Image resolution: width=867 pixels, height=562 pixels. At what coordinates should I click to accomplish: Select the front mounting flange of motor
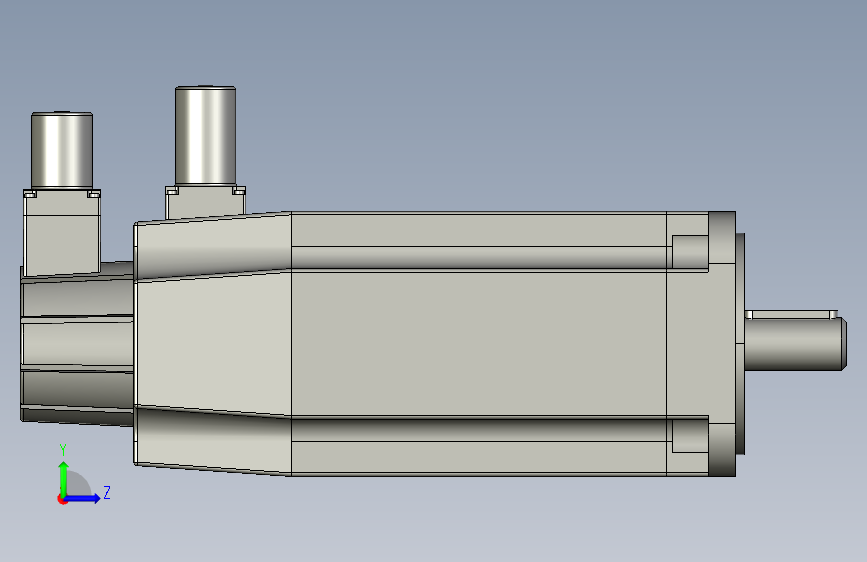click(x=722, y=344)
